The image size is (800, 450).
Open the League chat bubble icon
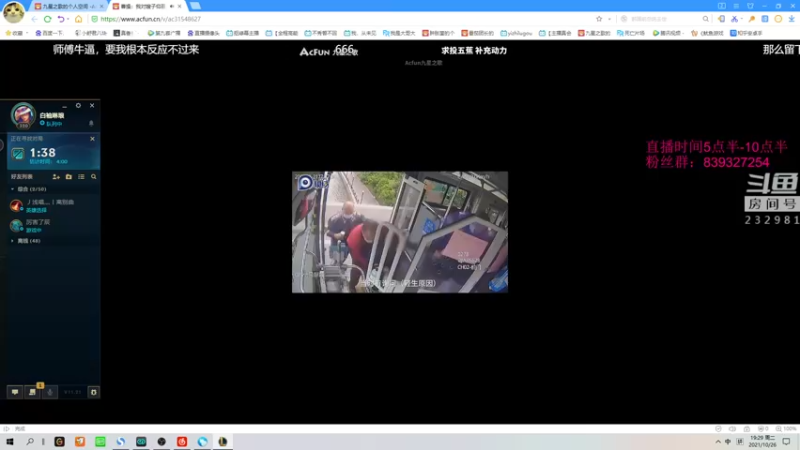click(15, 392)
